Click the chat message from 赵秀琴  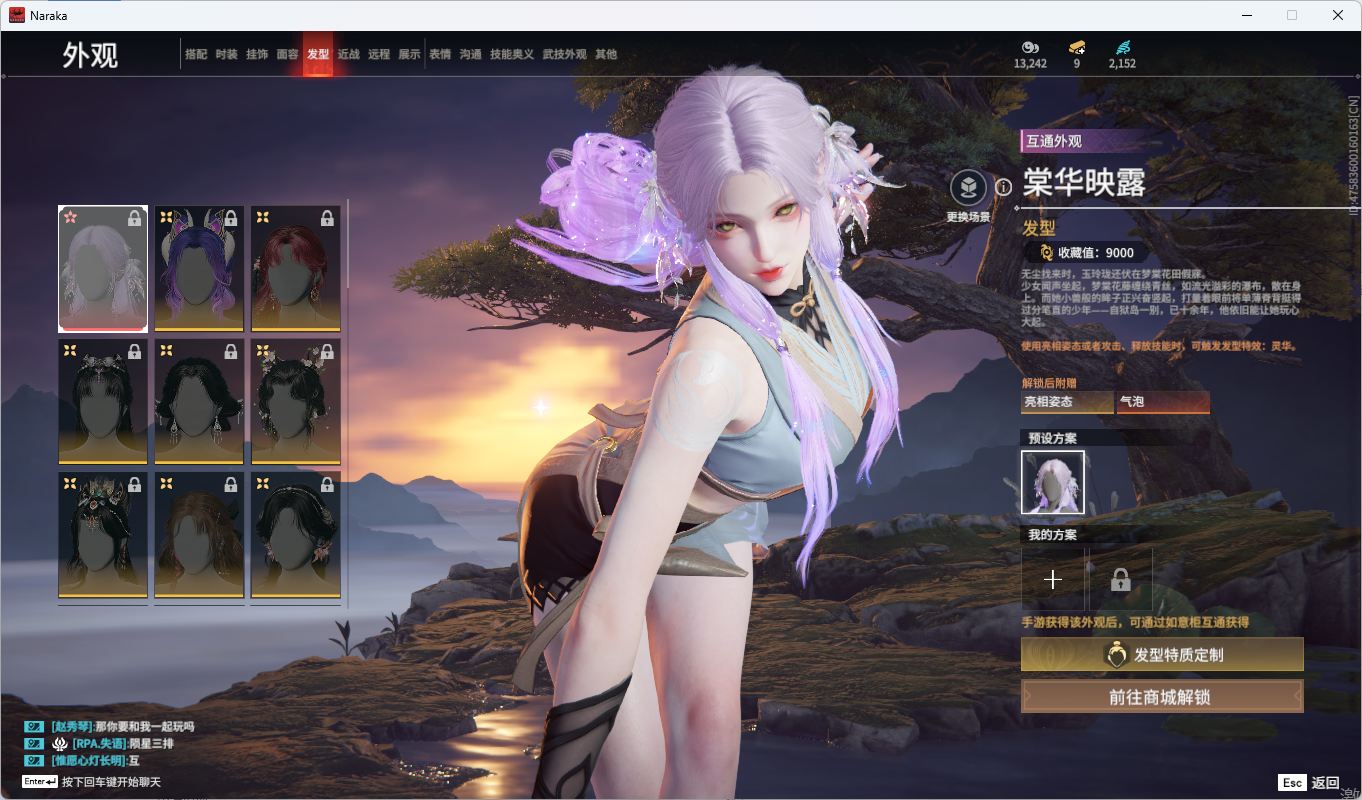pyautogui.click(x=123, y=727)
